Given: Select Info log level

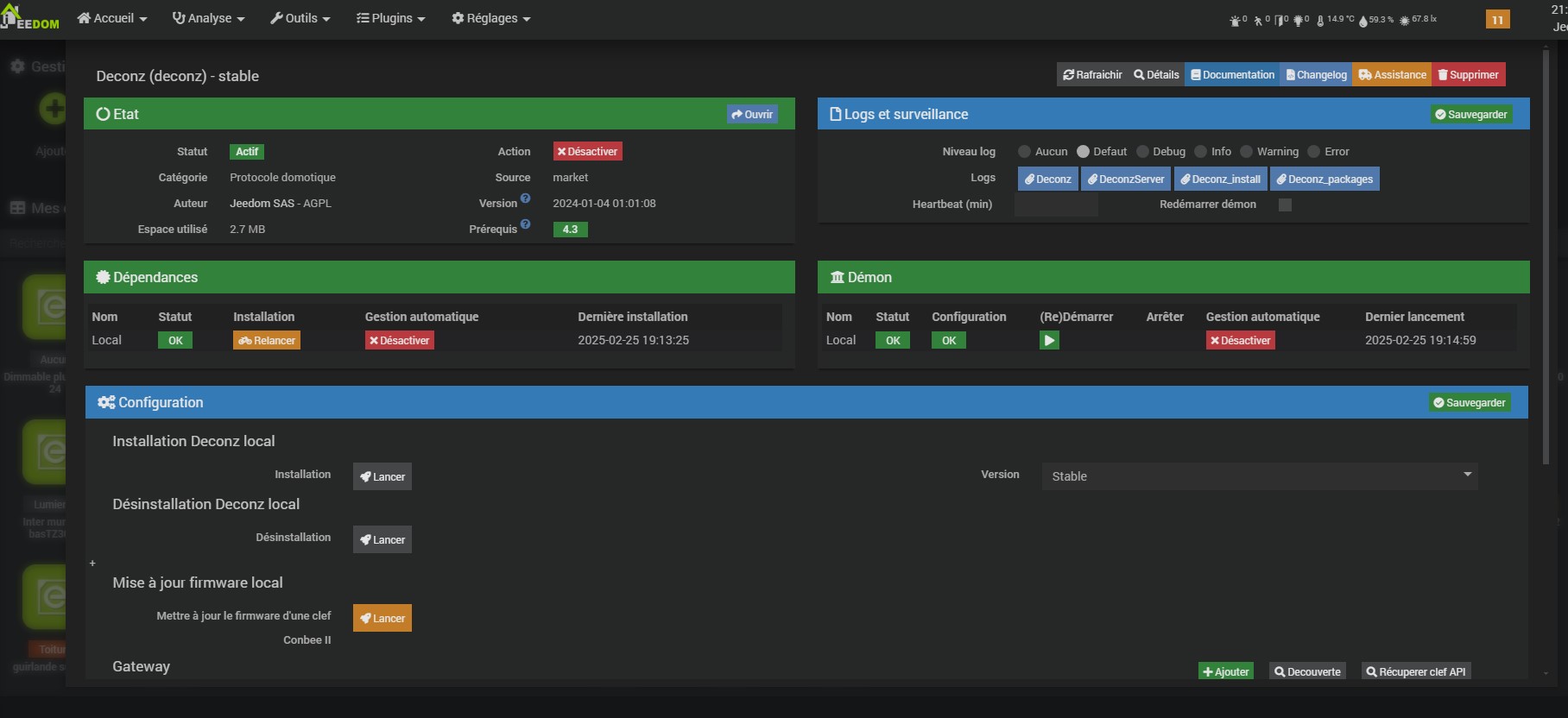Looking at the screenshot, I should click(1200, 152).
